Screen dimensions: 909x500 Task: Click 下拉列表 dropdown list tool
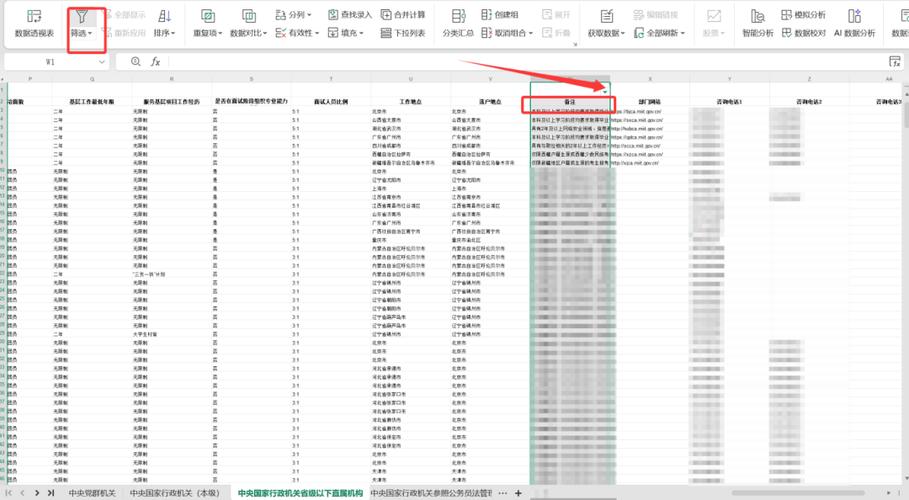(403, 33)
